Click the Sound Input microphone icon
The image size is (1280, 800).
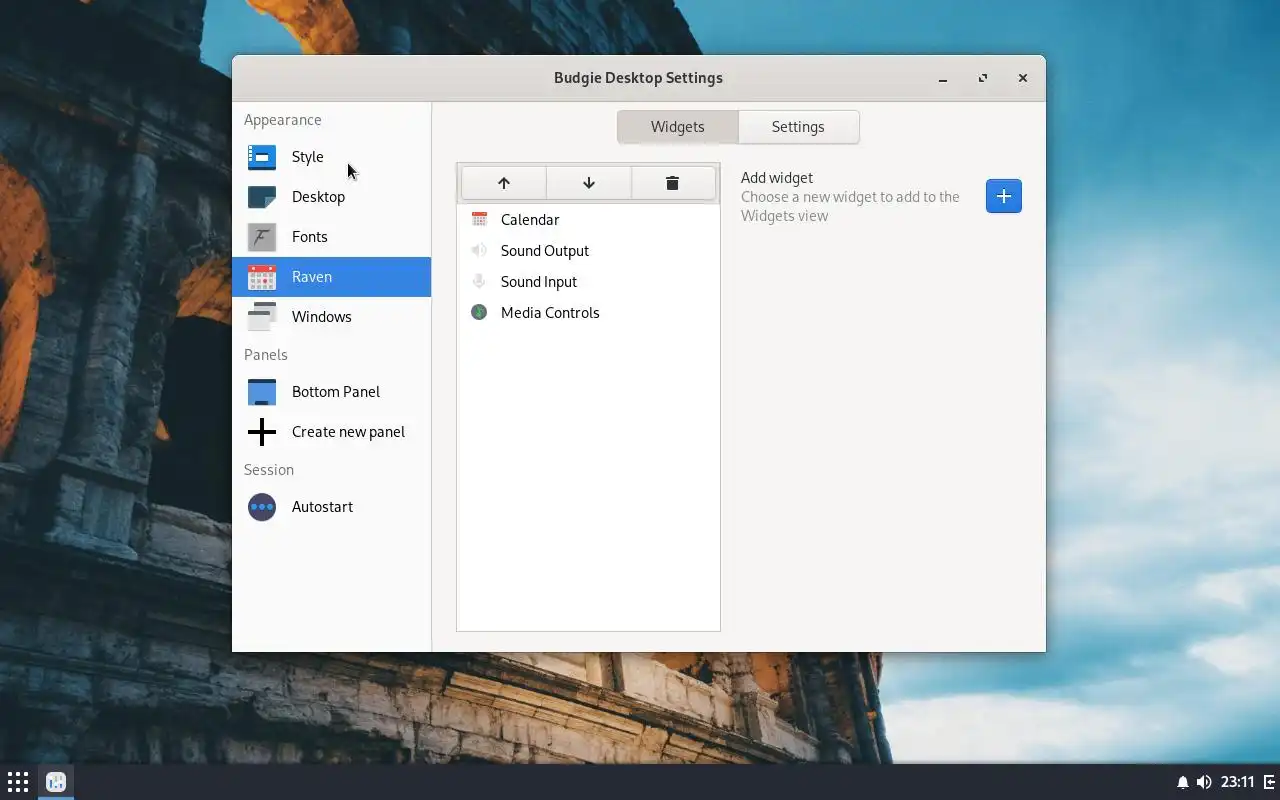(x=479, y=281)
